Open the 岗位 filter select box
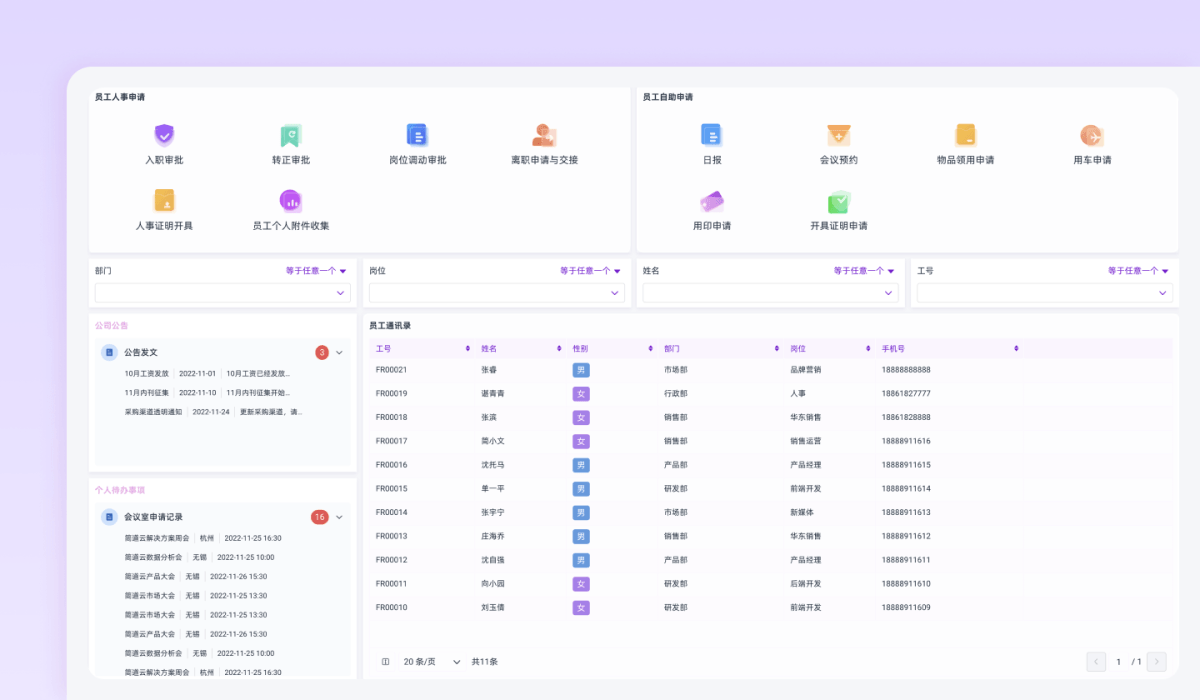This screenshot has width=1200, height=700. pyautogui.click(x=497, y=293)
